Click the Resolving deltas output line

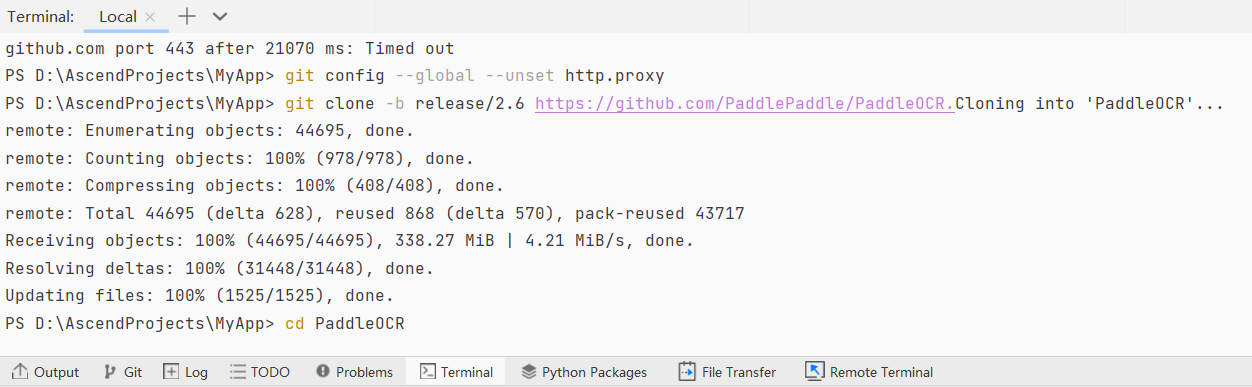[x=219, y=269]
